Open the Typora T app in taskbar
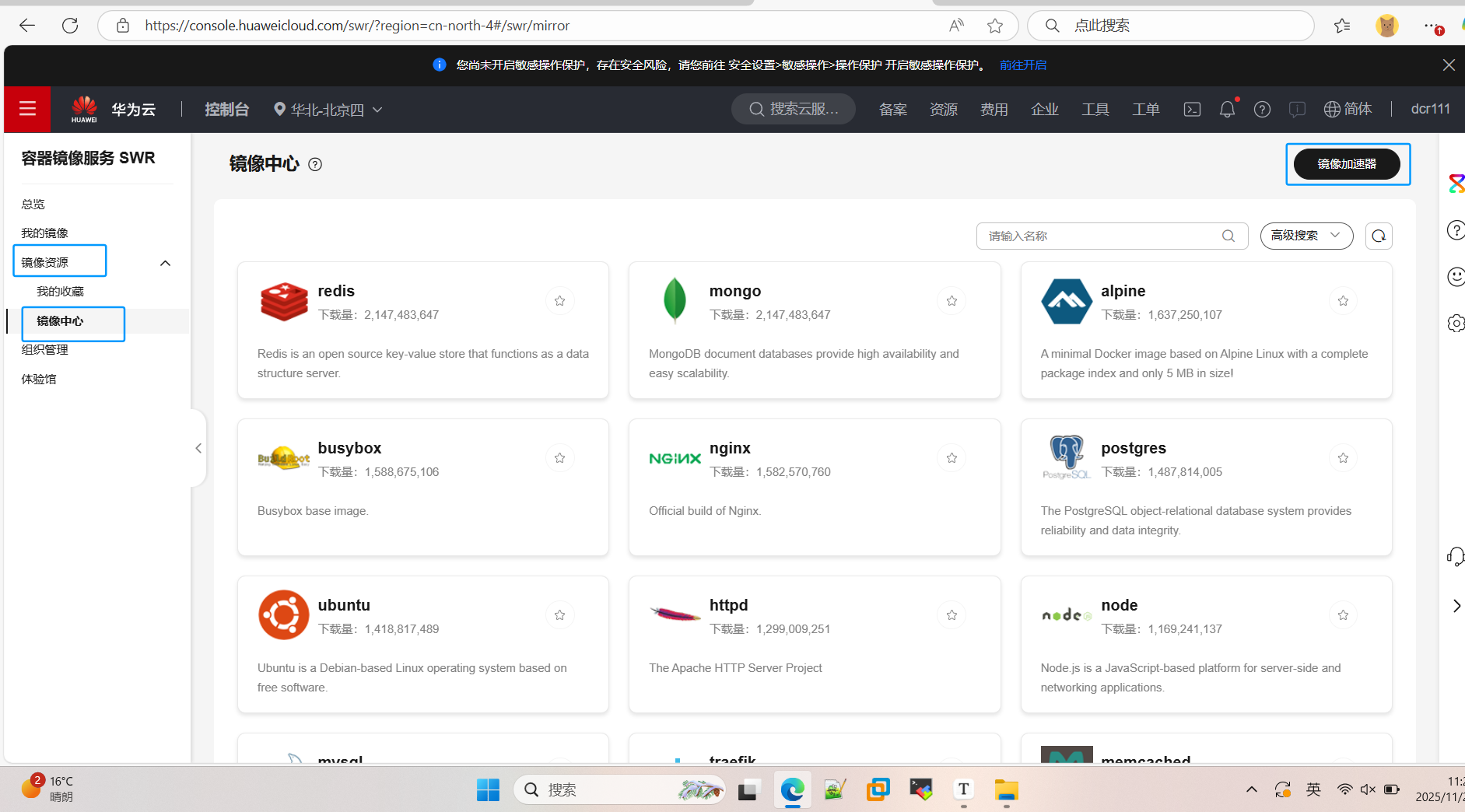This screenshot has height=812, width=1465. [963, 789]
